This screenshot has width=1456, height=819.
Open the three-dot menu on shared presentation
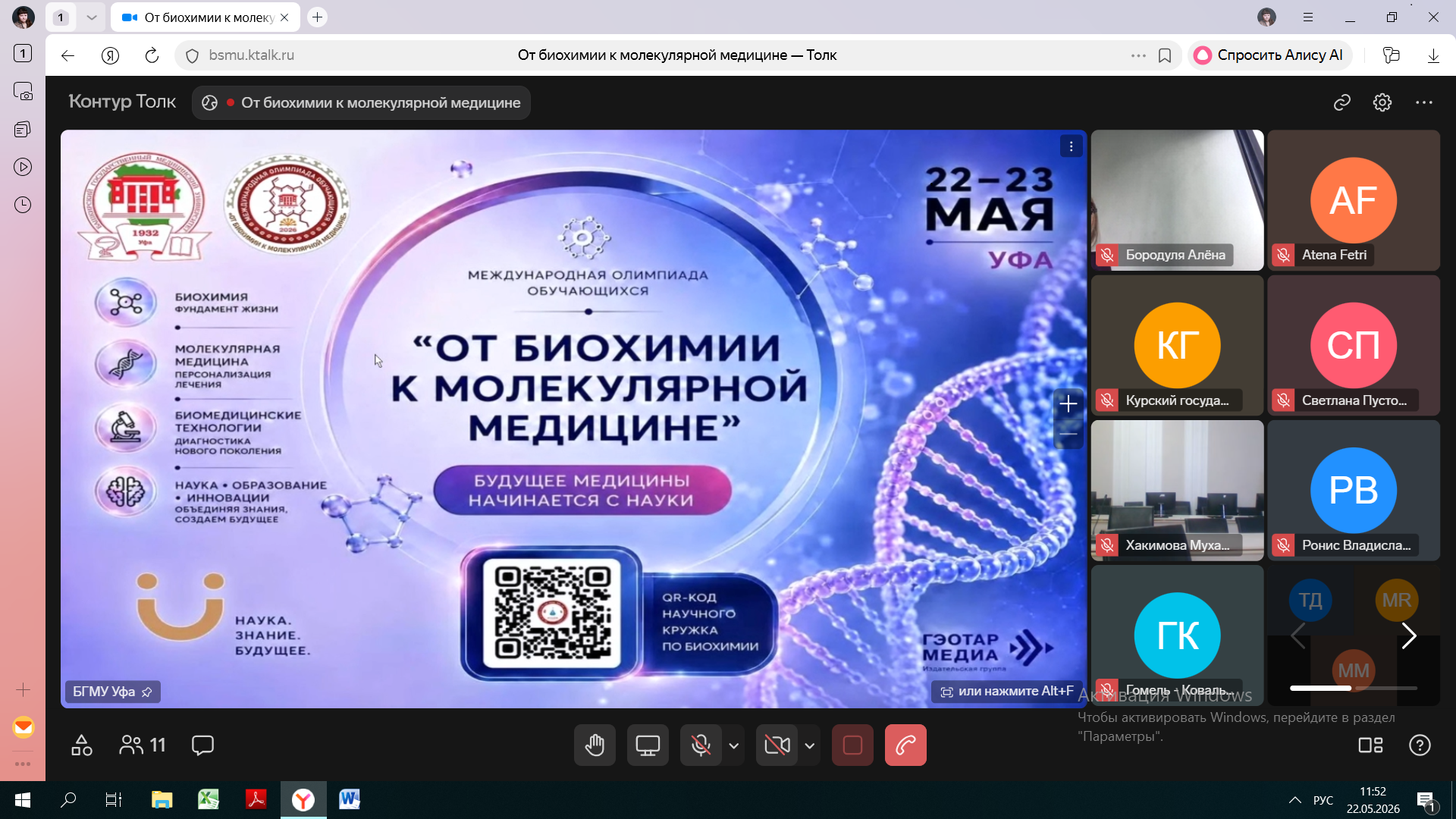click(1071, 146)
